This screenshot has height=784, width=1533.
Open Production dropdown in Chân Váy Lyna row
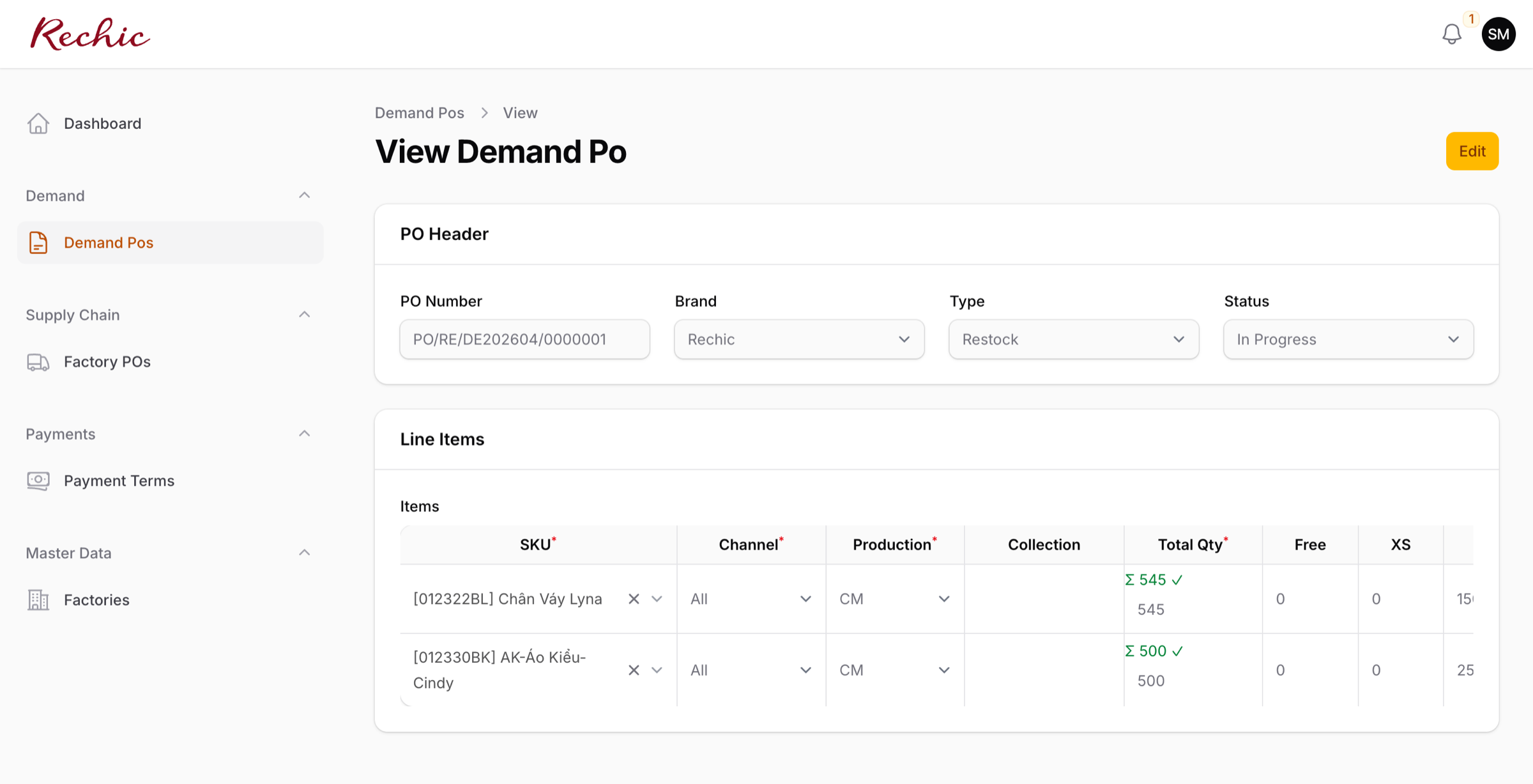894,599
